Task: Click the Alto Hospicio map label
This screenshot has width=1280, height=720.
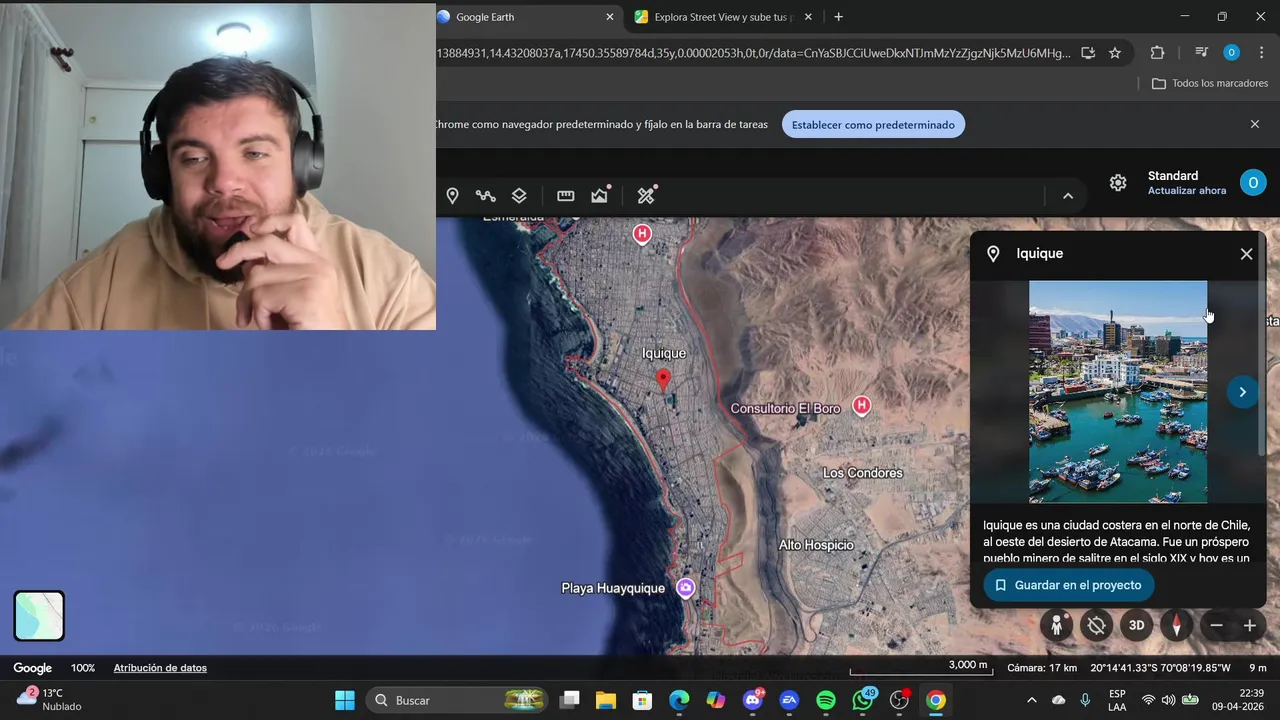Action: [x=816, y=545]
